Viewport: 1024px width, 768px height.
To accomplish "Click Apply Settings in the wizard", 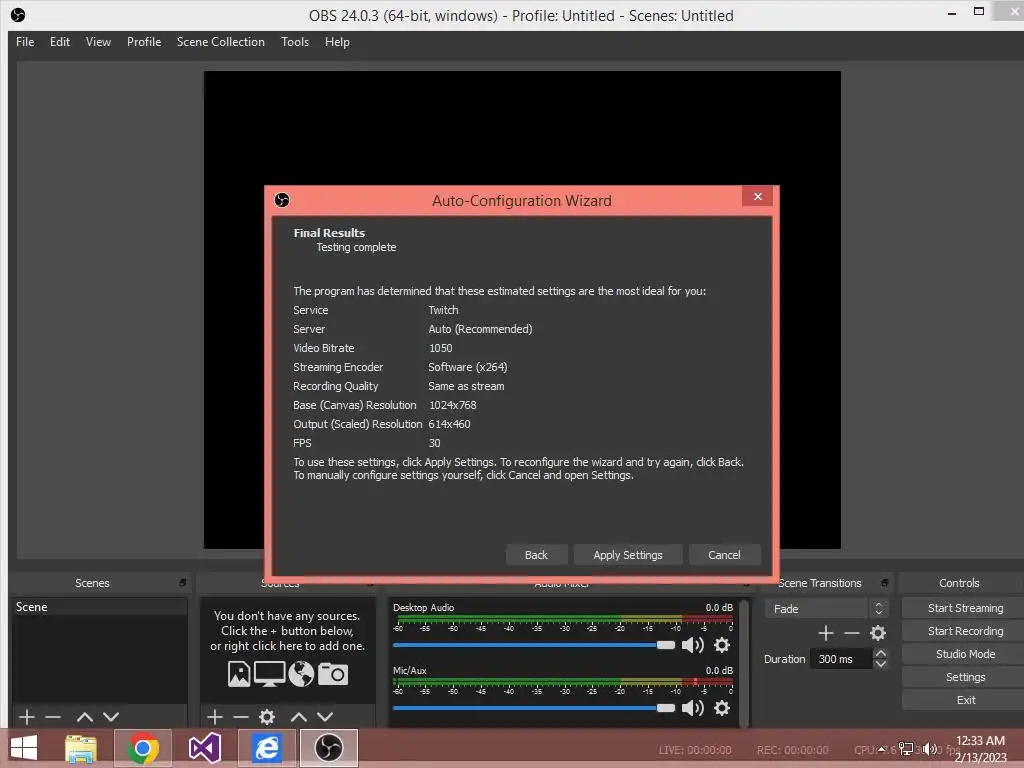I will (628, 555).
